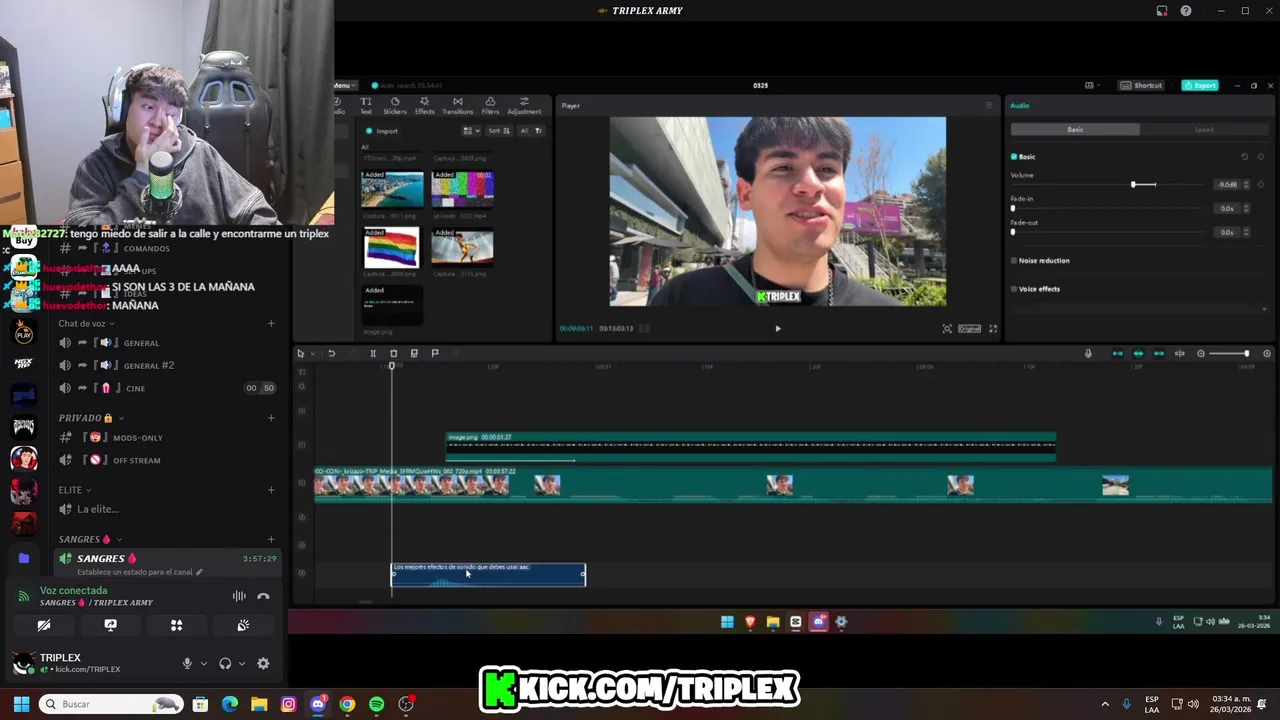
Task: Click the timeline freeze/crop icon beside delete
Action: pyautogui.click(x=414, y=353)
